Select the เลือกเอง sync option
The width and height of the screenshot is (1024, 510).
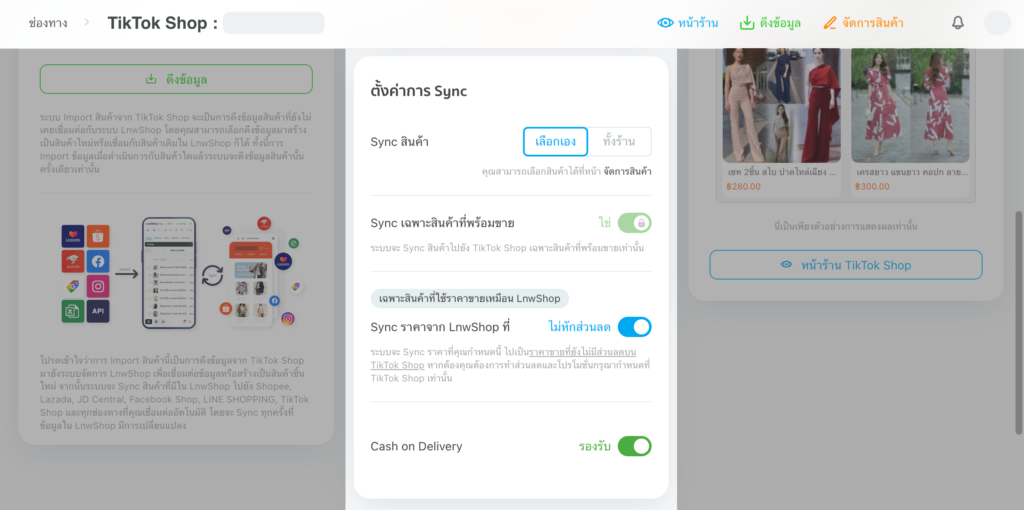556,142
